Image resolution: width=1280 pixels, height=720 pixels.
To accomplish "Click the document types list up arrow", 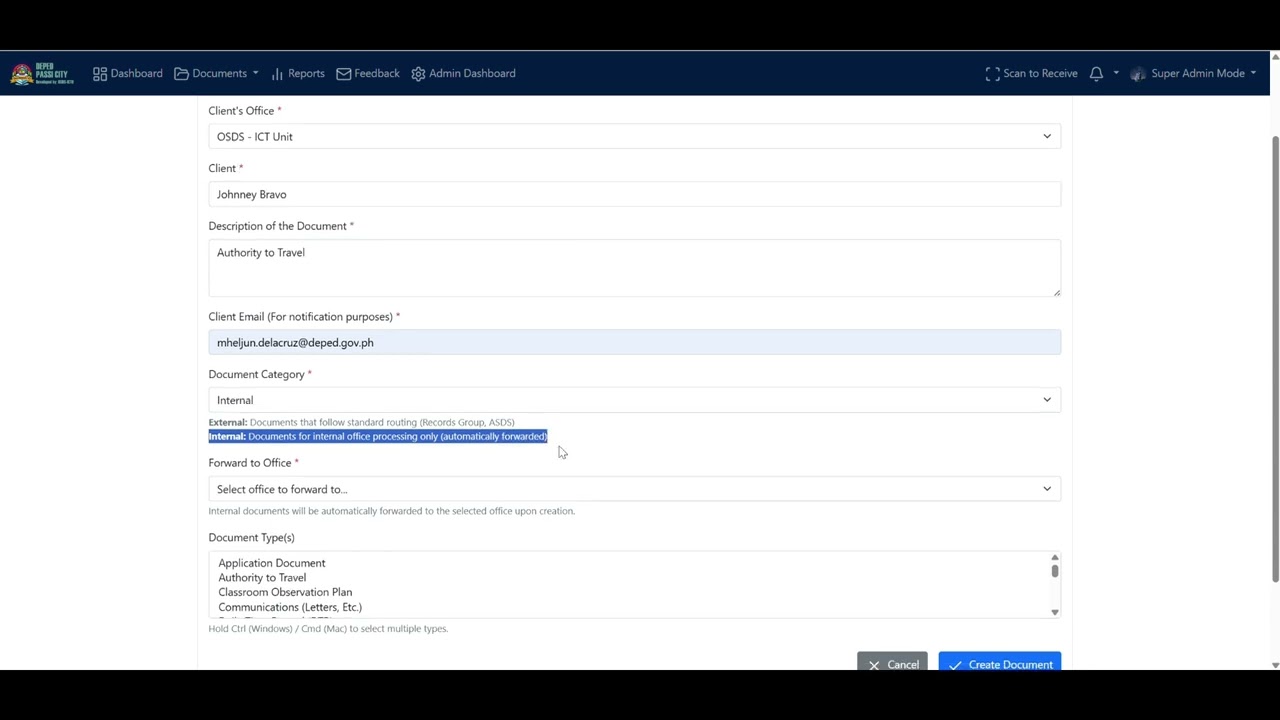I will (1054, 557).
